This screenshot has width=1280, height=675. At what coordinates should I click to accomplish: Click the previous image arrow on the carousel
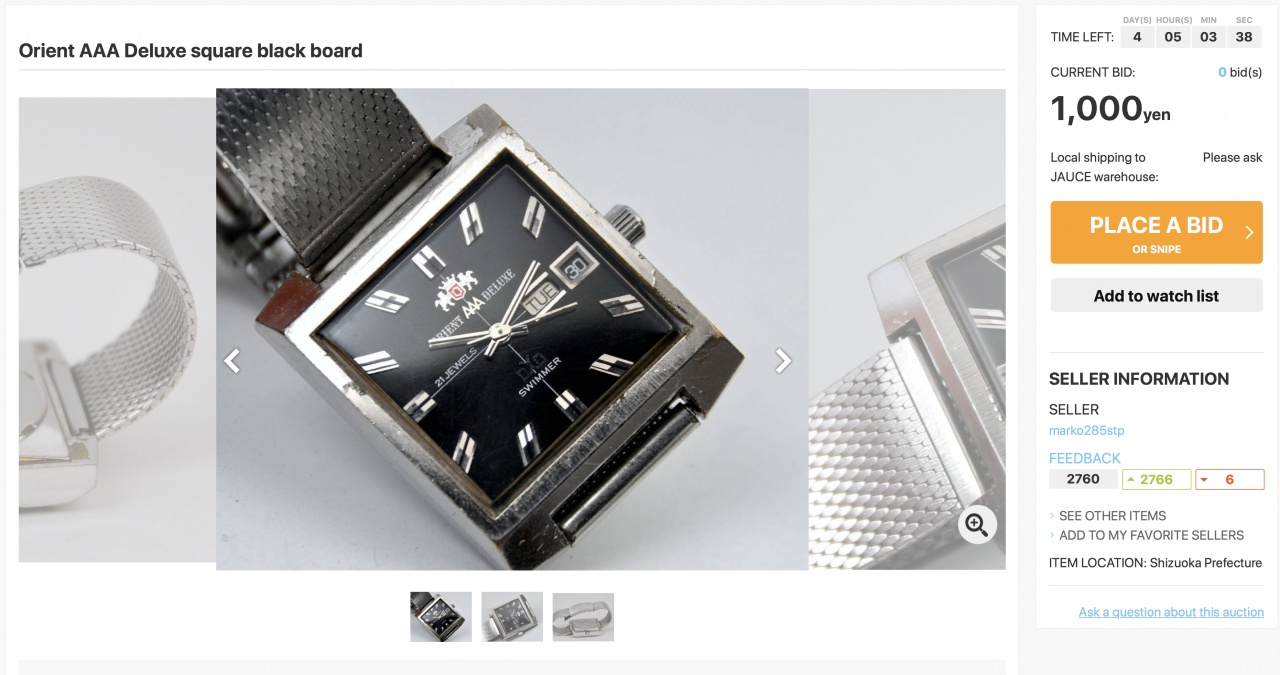tap(232, 360)
